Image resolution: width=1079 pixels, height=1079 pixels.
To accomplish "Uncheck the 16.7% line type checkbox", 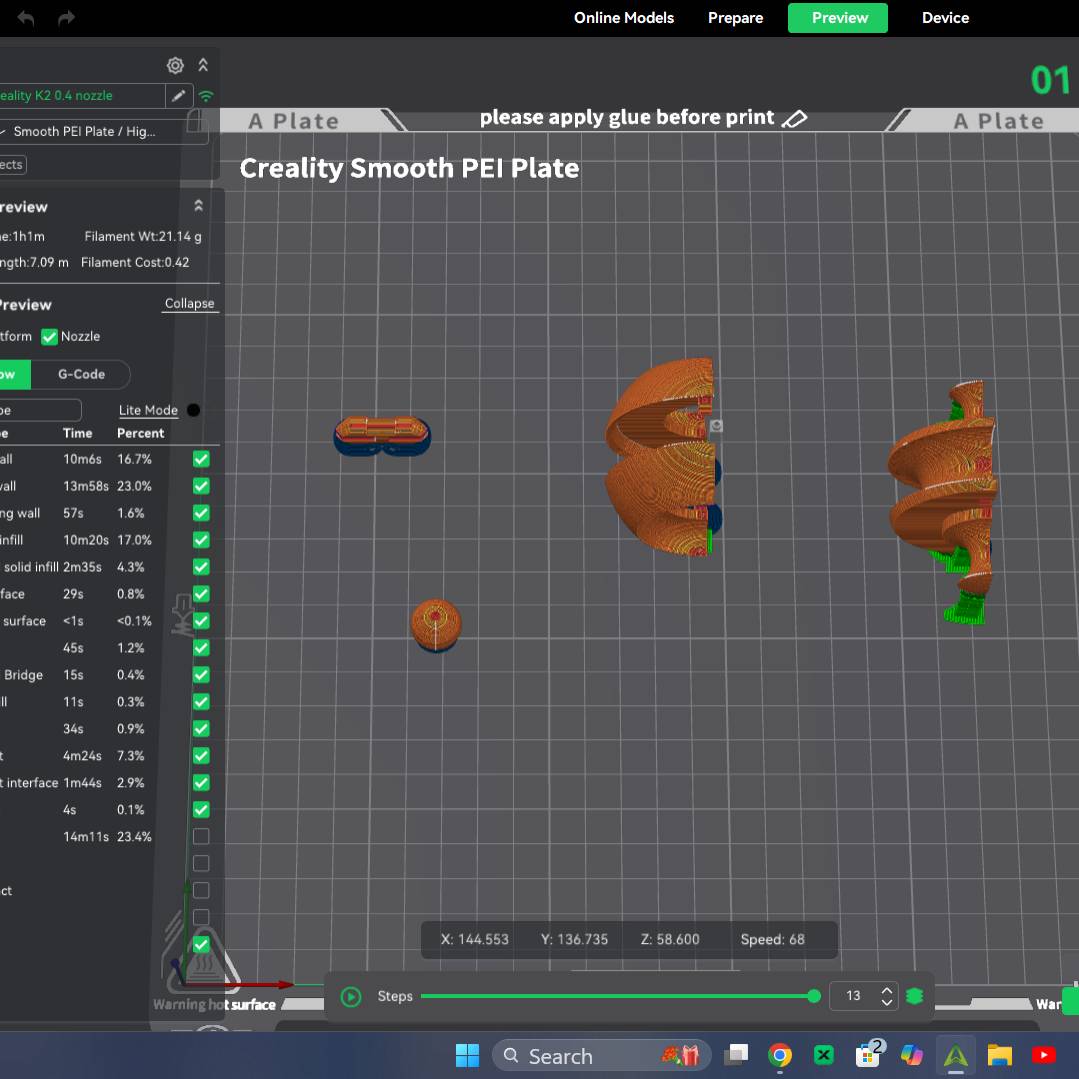I will coord(201,459).
